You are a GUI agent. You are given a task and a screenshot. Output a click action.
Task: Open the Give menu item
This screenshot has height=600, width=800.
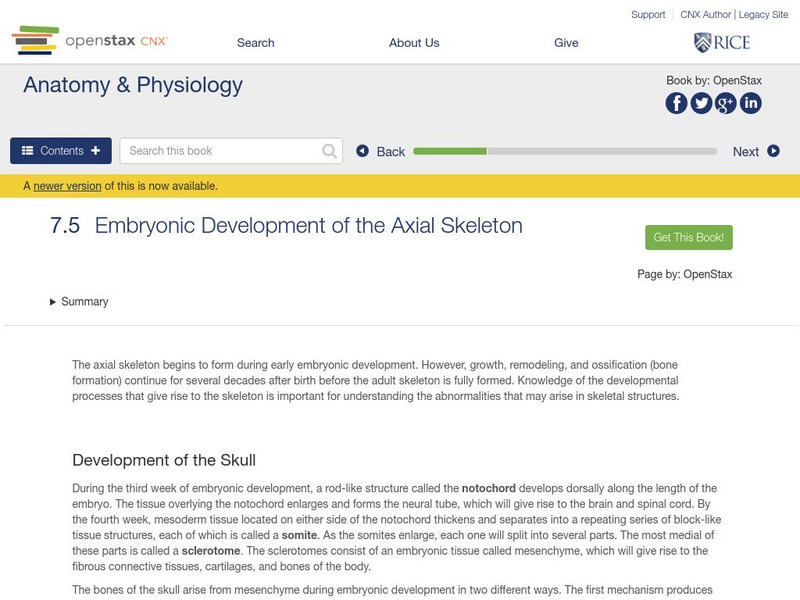tap(566, 43)
